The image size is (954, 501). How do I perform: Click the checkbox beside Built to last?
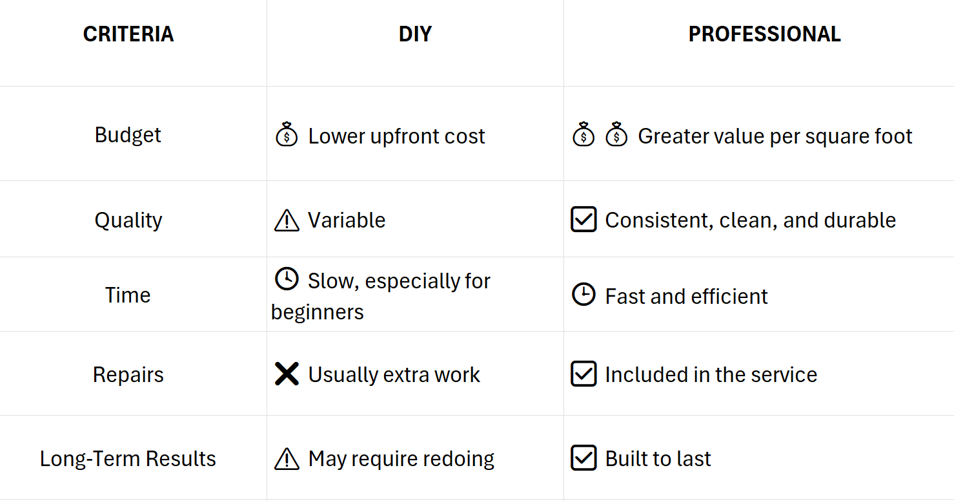tap(583, 458)
